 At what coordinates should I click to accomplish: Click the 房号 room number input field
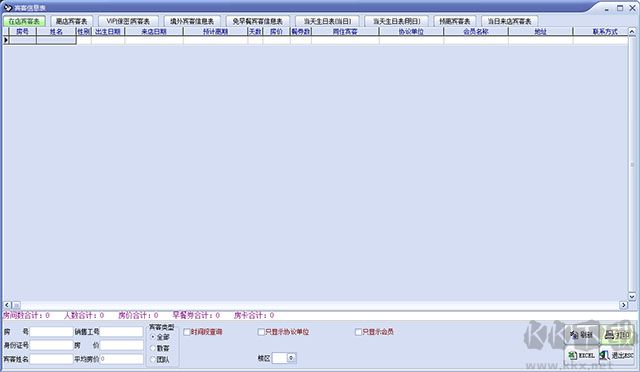[x=51, y=332]
